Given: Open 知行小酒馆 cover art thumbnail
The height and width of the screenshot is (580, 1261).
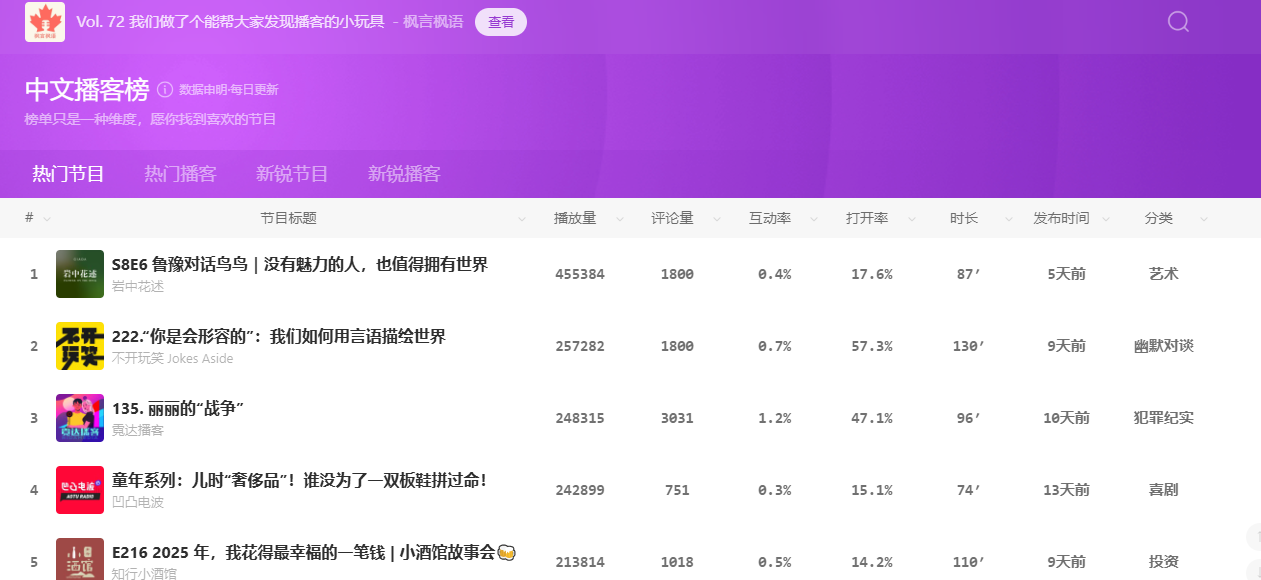Looking at the screenshot, I should pos(80,560).
